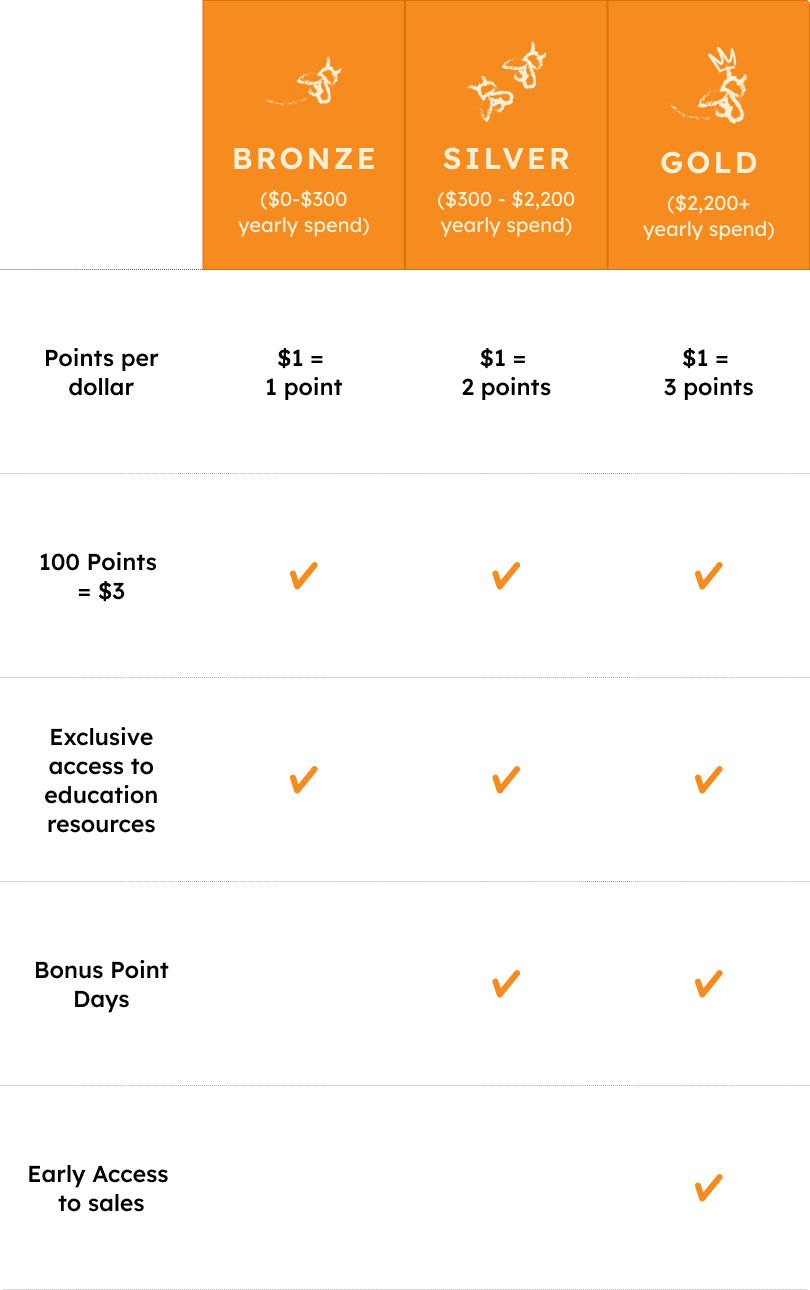Click Gold checkmark for education resources
Image resolution: width=810 pixels, height=1290 pixels.
click(x=708, y=780)
